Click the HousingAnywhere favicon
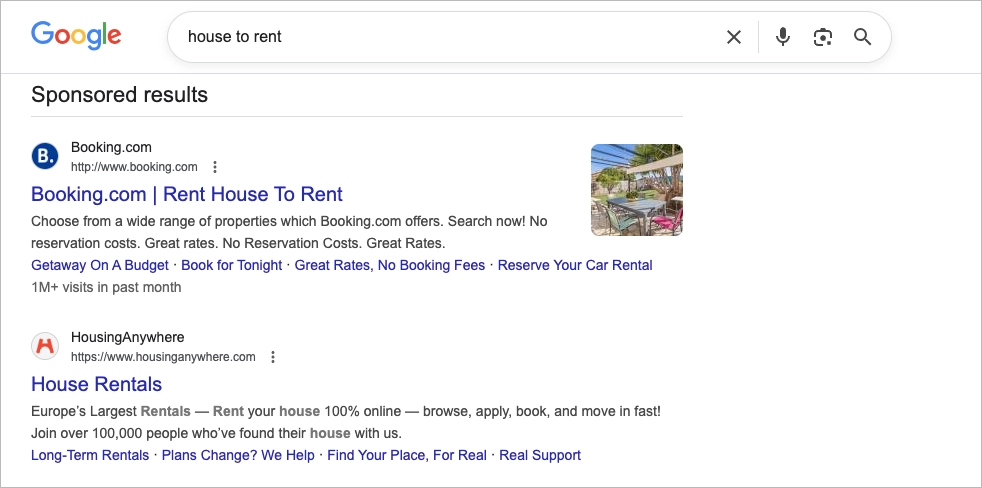Screen dimensions: 982x488 click(x=45, y=346)
